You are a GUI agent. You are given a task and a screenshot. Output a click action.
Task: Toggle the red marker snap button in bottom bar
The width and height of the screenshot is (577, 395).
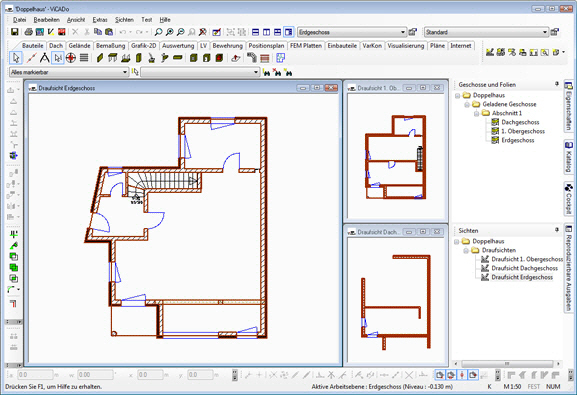coord(462,375)
